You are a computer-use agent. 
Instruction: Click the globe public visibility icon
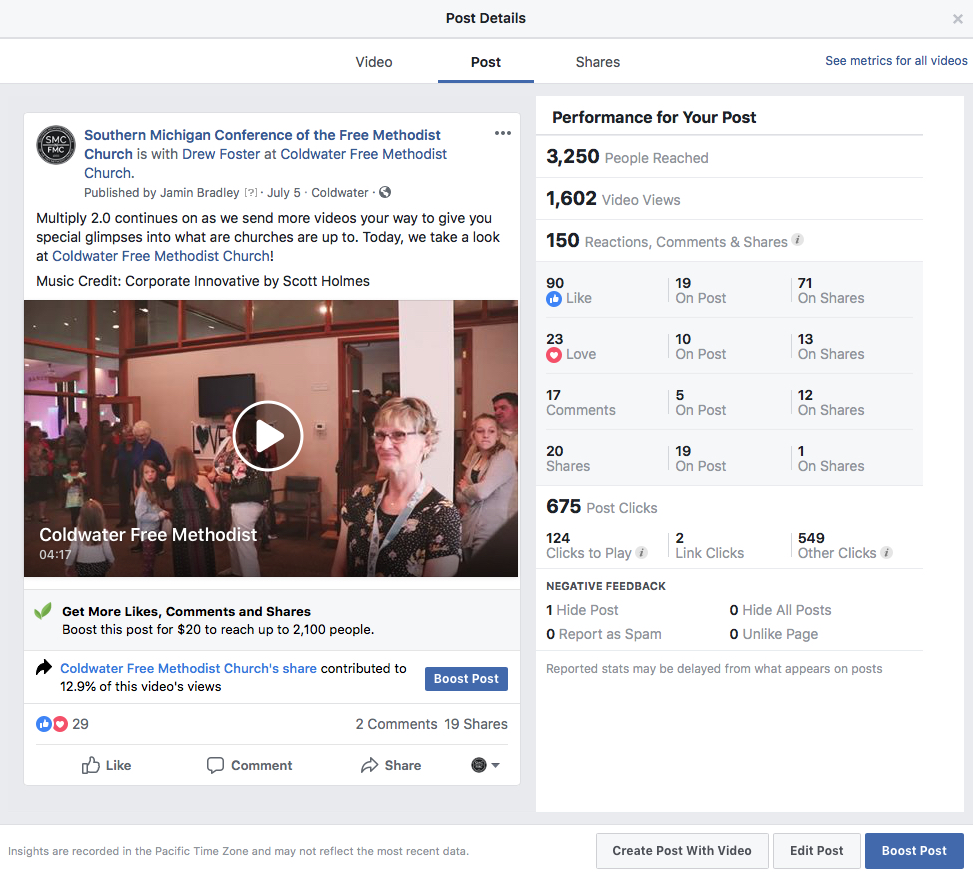[385, 192]
